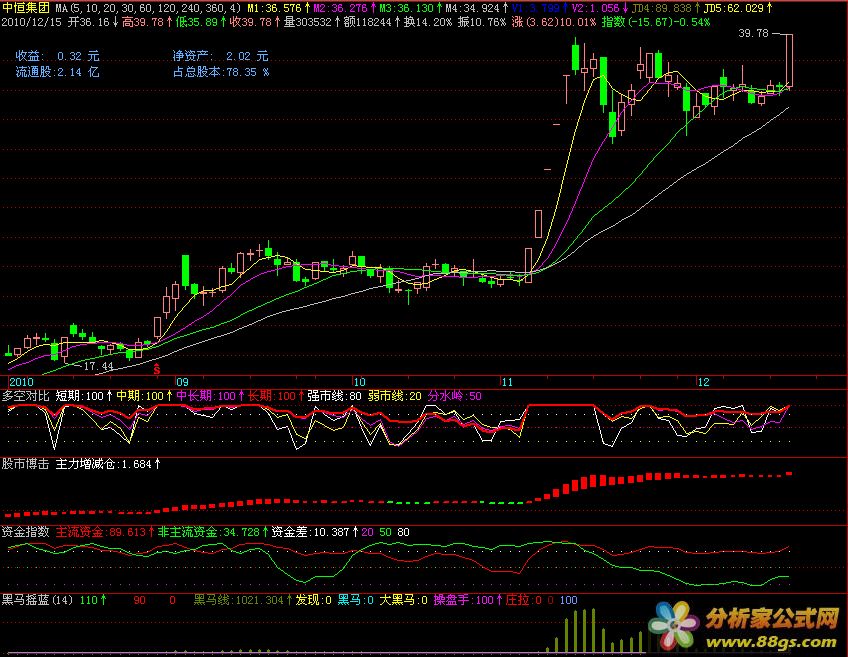Click the 强市线:80 label
Screen dimensions: 848x657
click(334, 396)
